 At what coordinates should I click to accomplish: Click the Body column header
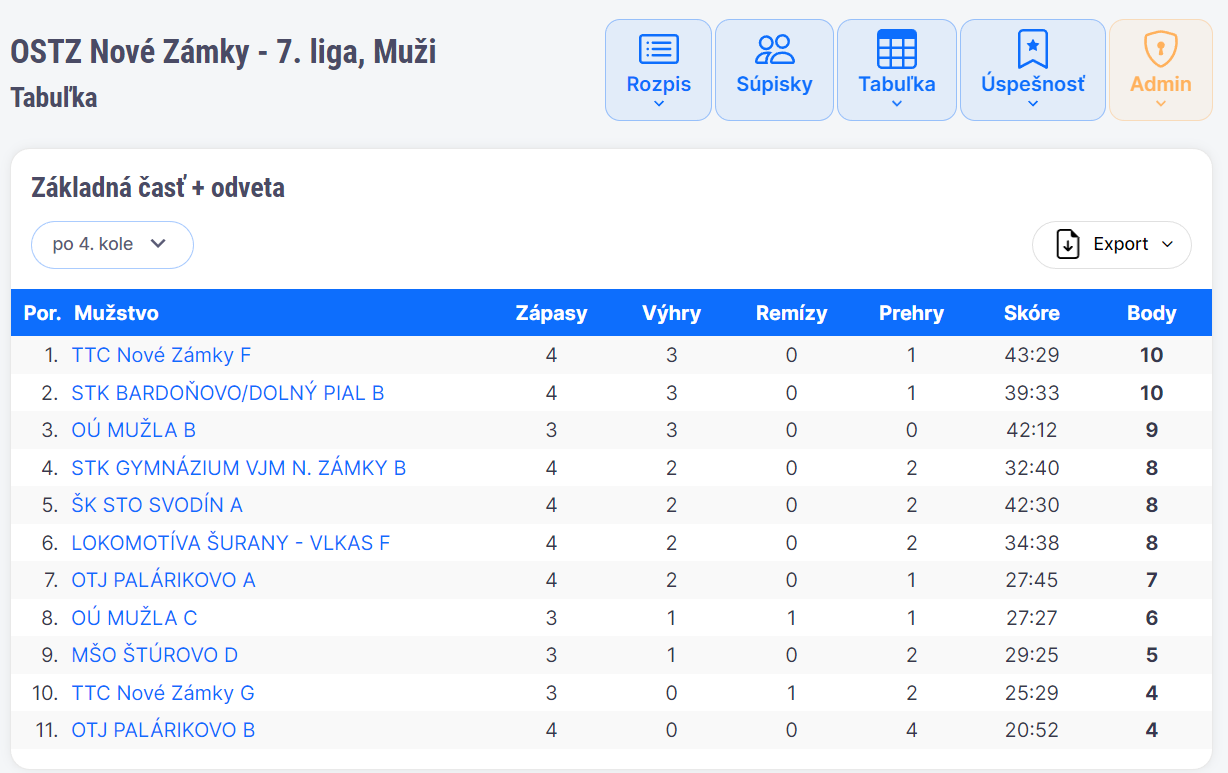pos(1151,313)
